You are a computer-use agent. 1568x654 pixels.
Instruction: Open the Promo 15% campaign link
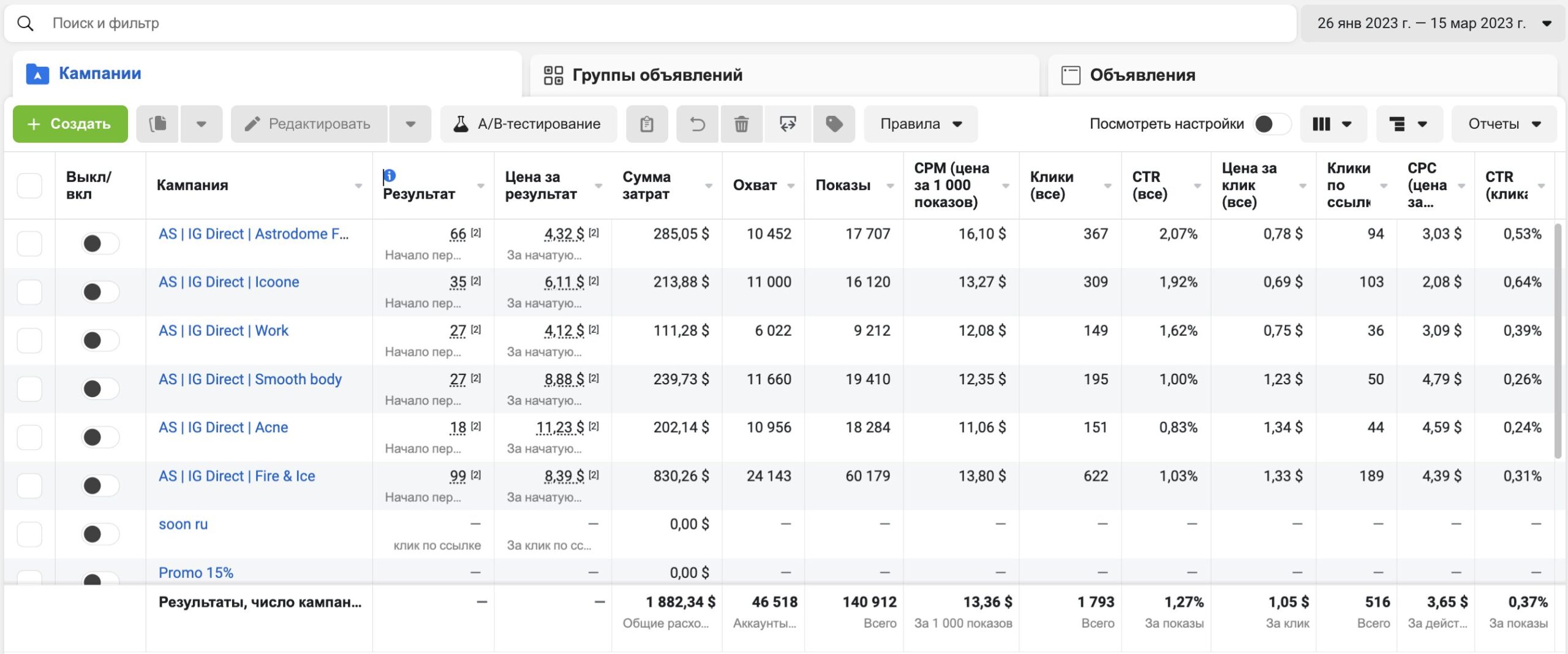(x=196, y=572)
